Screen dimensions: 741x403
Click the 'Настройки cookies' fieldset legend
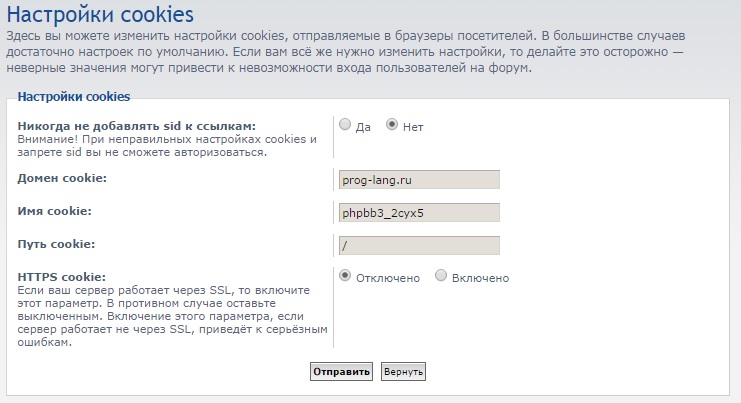[x=73, y=96]
